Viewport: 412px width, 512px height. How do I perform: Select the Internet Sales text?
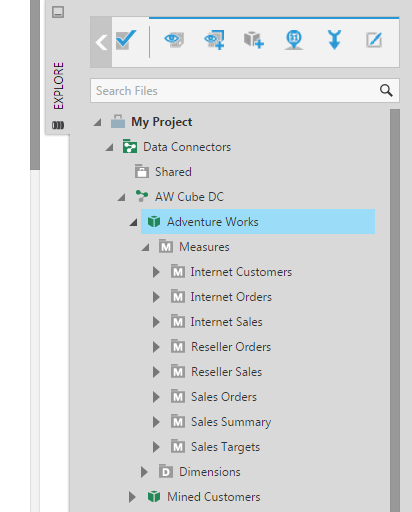point(226,322)
